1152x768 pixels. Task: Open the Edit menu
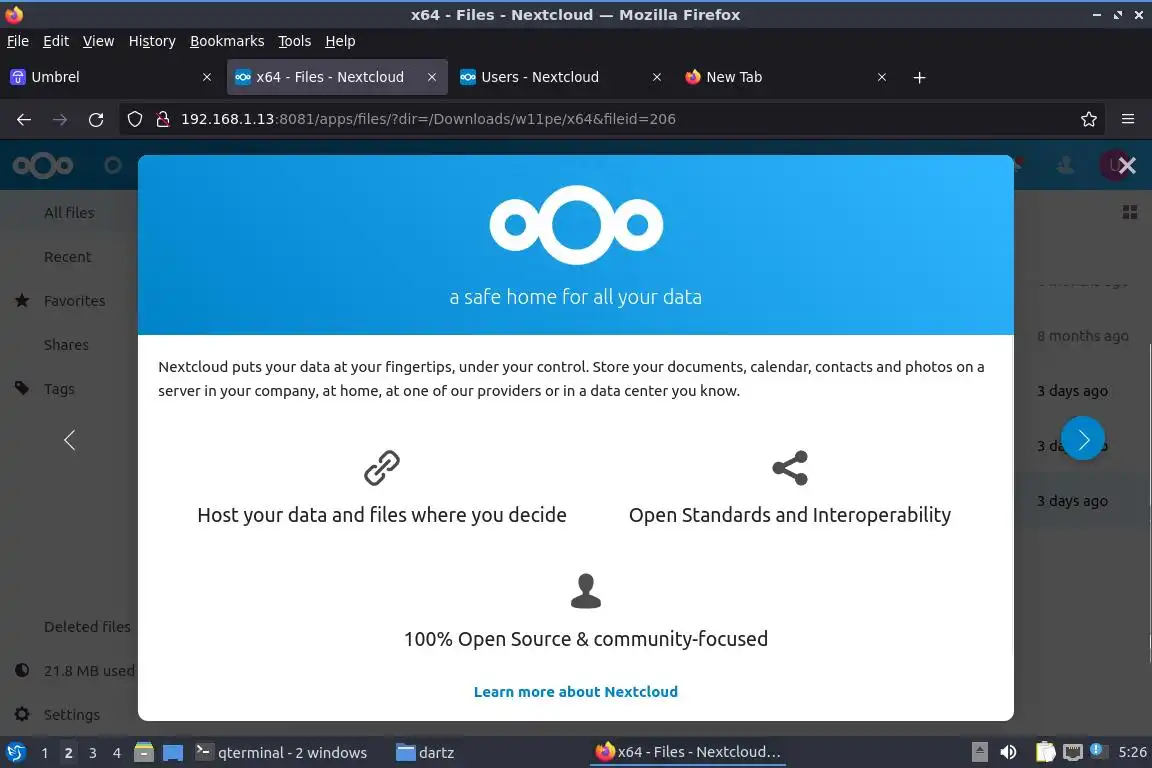[56, 41]
